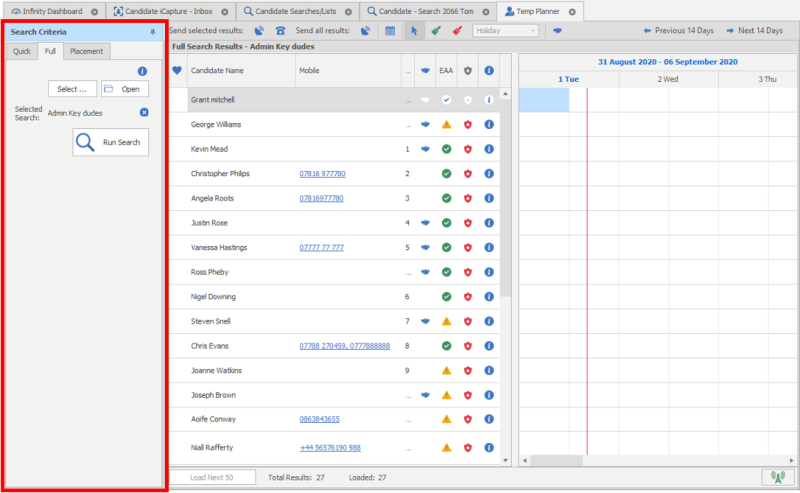Screen dimensions: 800x493
Task: Pin the Search Criteria panel
Action: (152, 32)
